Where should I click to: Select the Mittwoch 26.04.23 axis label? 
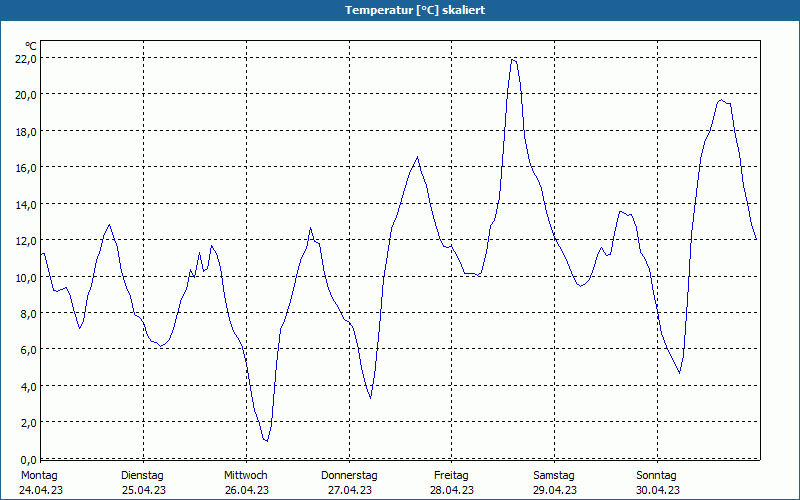246,483
